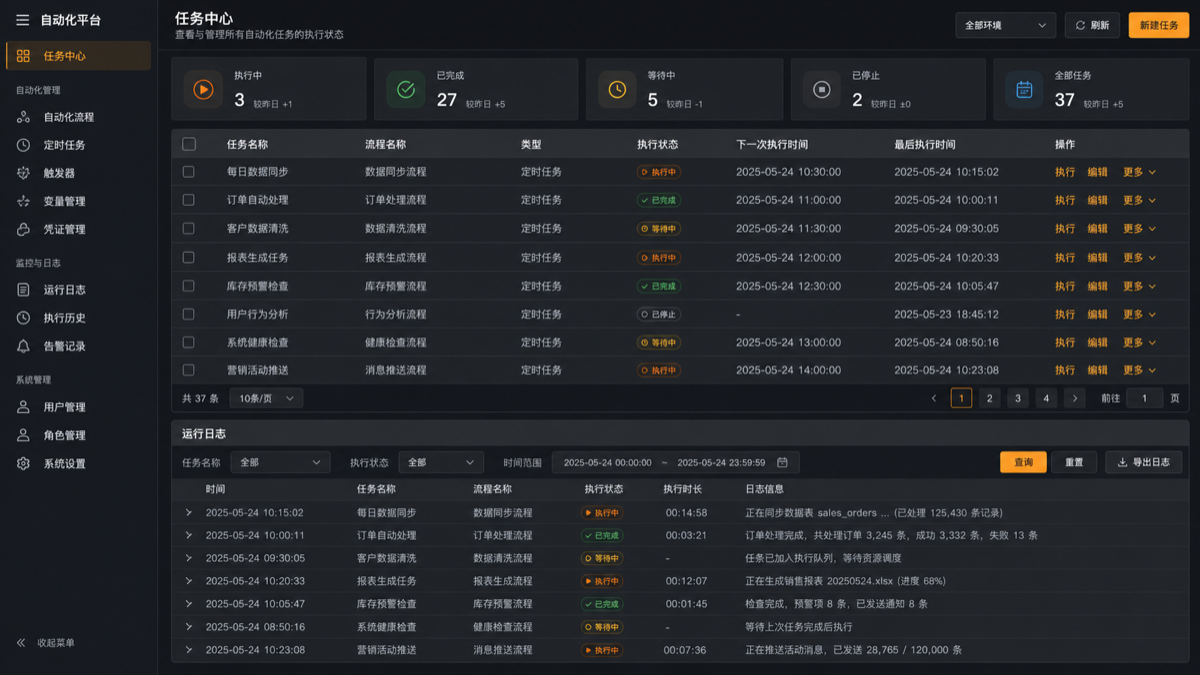Open the 任务名称 filter dropdown
This screenshot has width=1200, height=675.
280,462
